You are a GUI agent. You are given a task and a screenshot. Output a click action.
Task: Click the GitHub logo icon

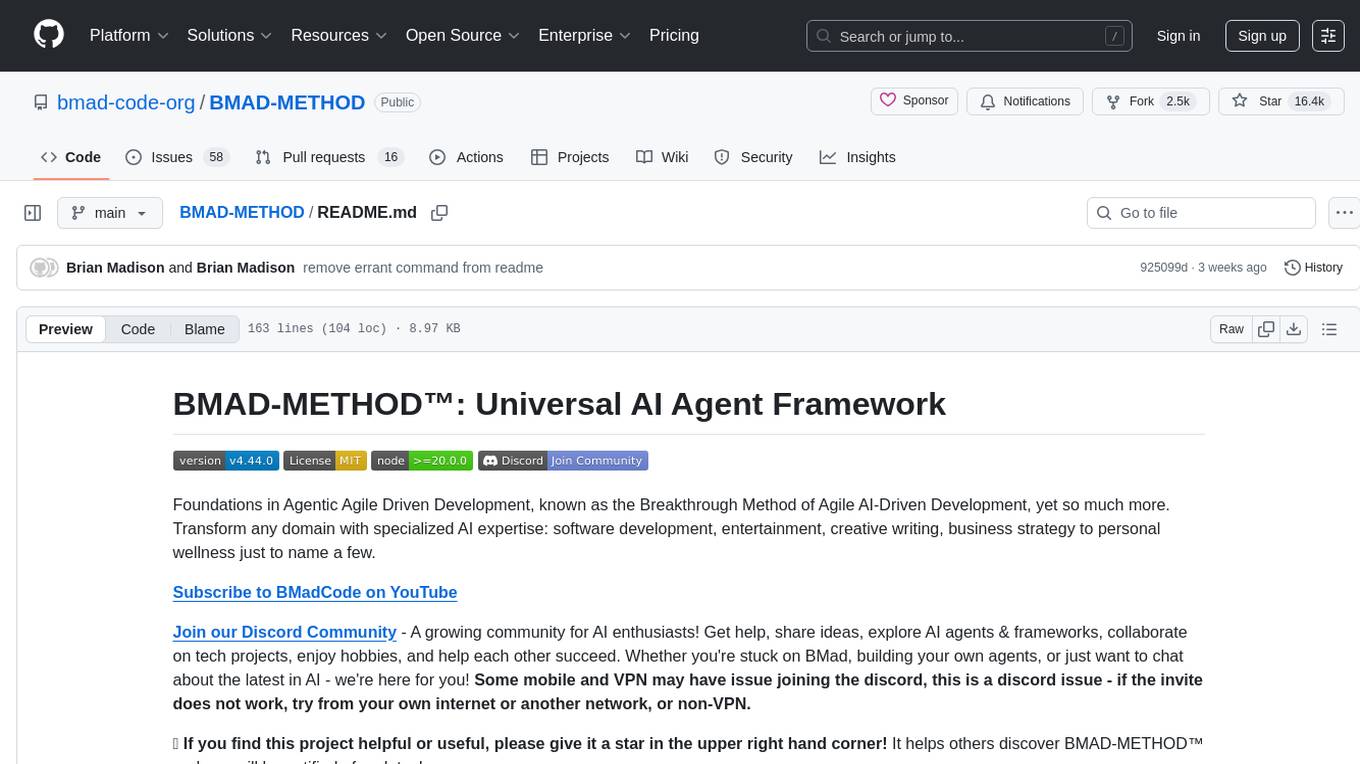tap(49, 35)
